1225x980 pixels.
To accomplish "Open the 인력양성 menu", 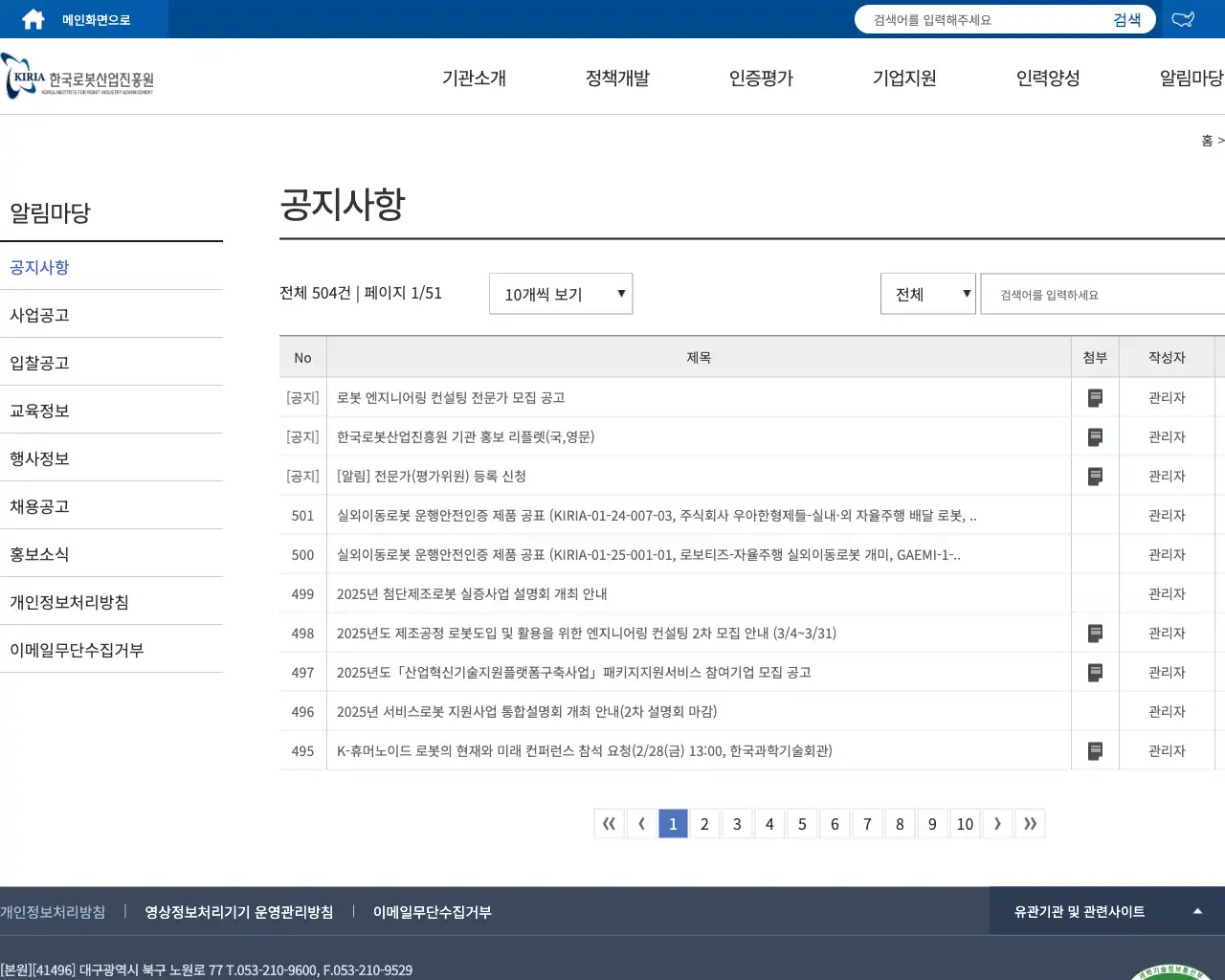I will click(x=1047, y=78).
